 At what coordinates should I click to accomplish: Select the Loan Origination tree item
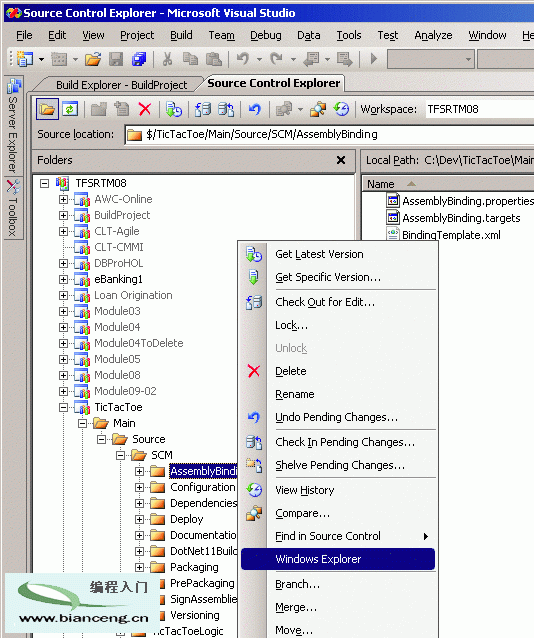tap(133, 295)
